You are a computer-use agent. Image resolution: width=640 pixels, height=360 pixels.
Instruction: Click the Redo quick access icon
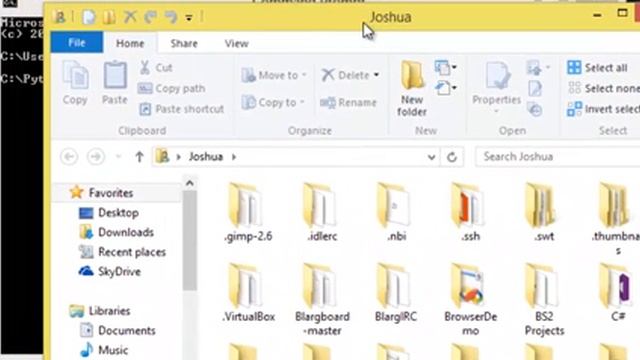(x=171, y=17)
